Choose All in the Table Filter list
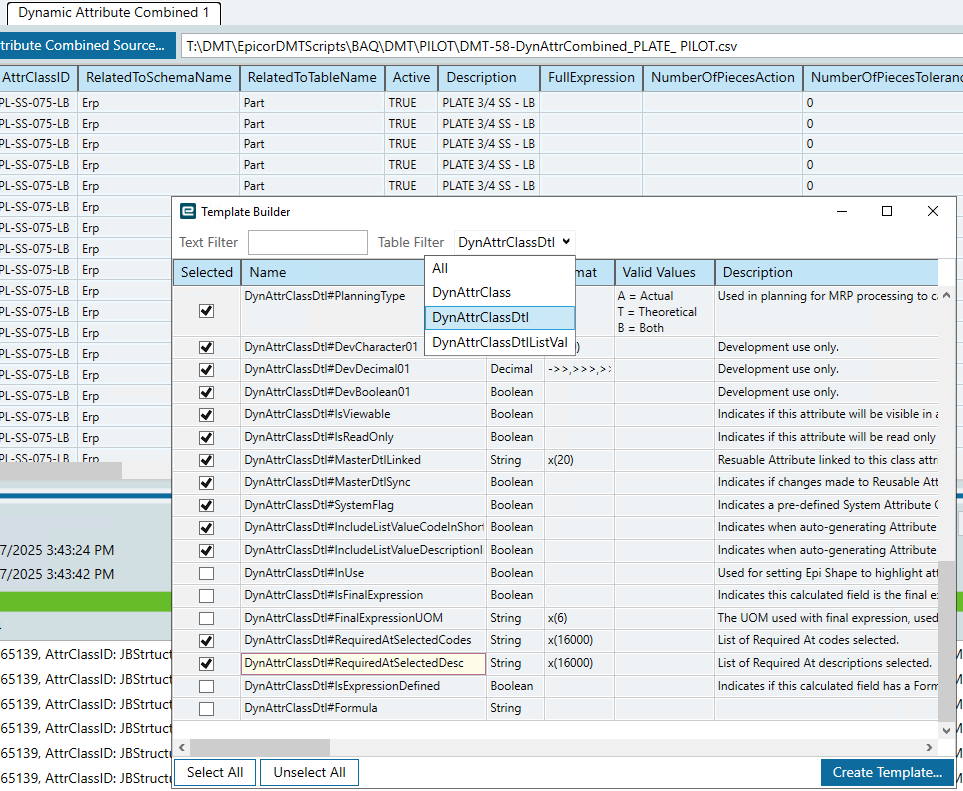The width and height of the screenshot is (963, 791). coord(499,268)
